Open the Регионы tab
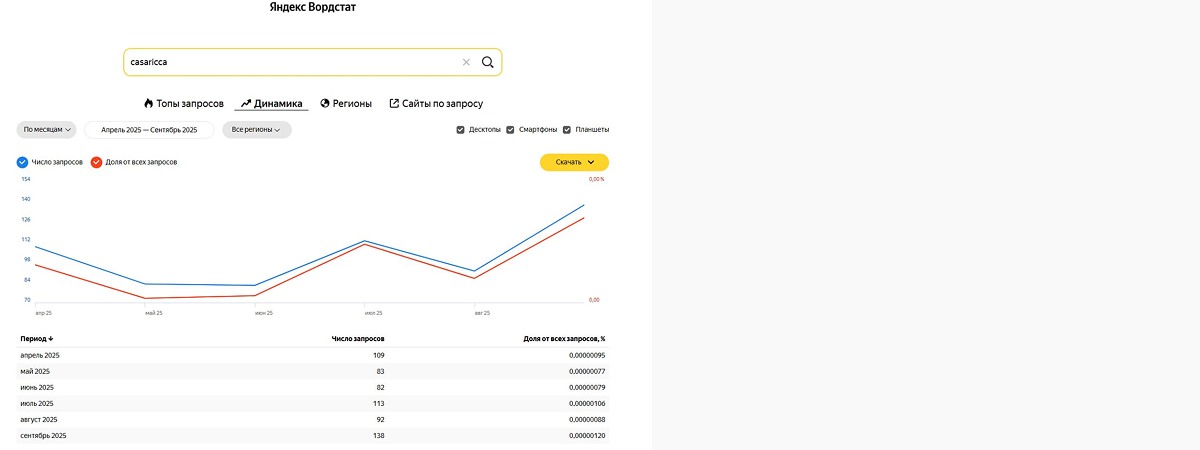This screenshot has width=1200, height=450. click(352, 103)
